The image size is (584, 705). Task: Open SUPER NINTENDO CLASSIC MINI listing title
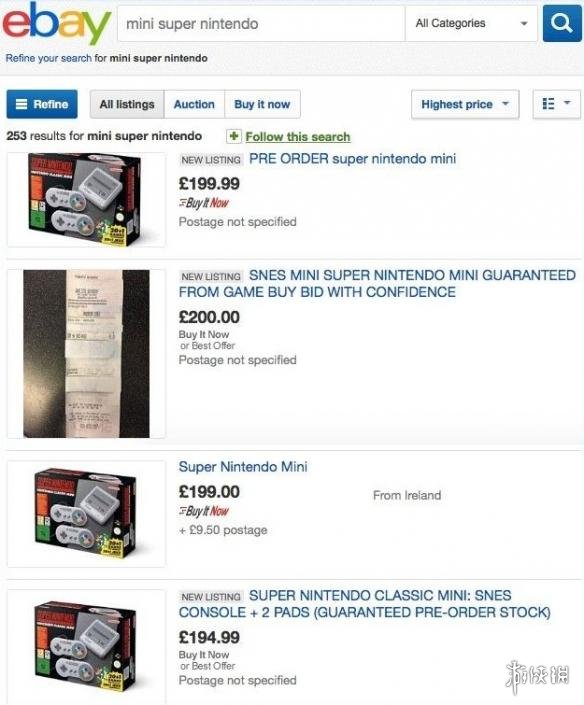(x=365, y=604)
